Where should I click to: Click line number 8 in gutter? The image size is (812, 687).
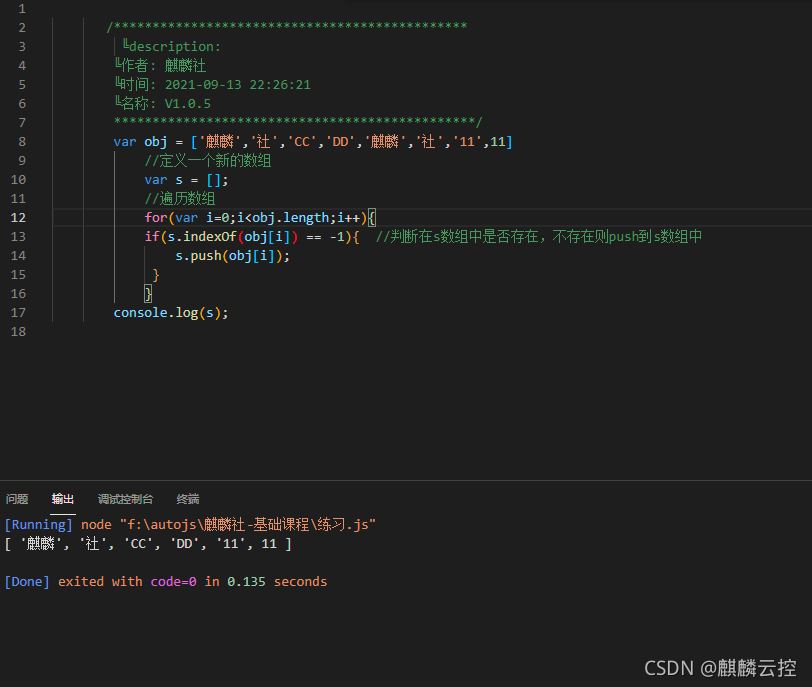[x=22, y=141]
